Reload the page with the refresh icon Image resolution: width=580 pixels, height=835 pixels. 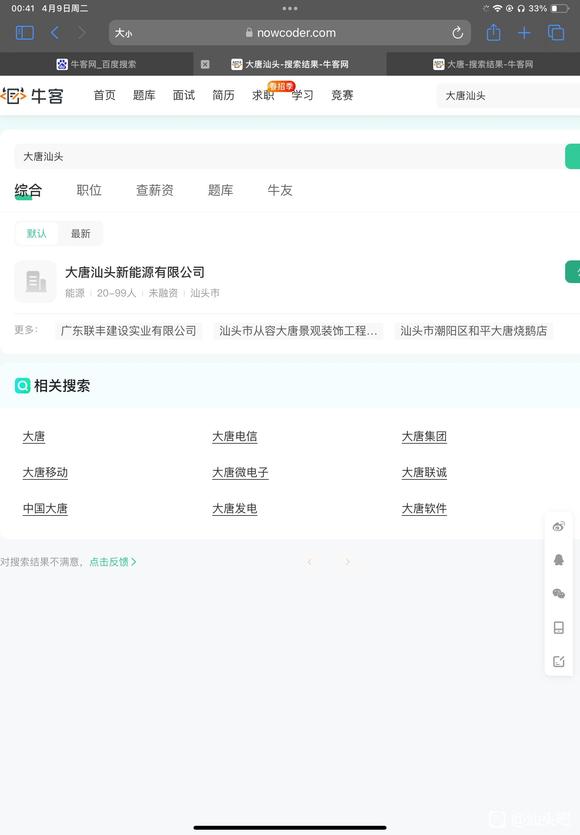coord(458,33)
